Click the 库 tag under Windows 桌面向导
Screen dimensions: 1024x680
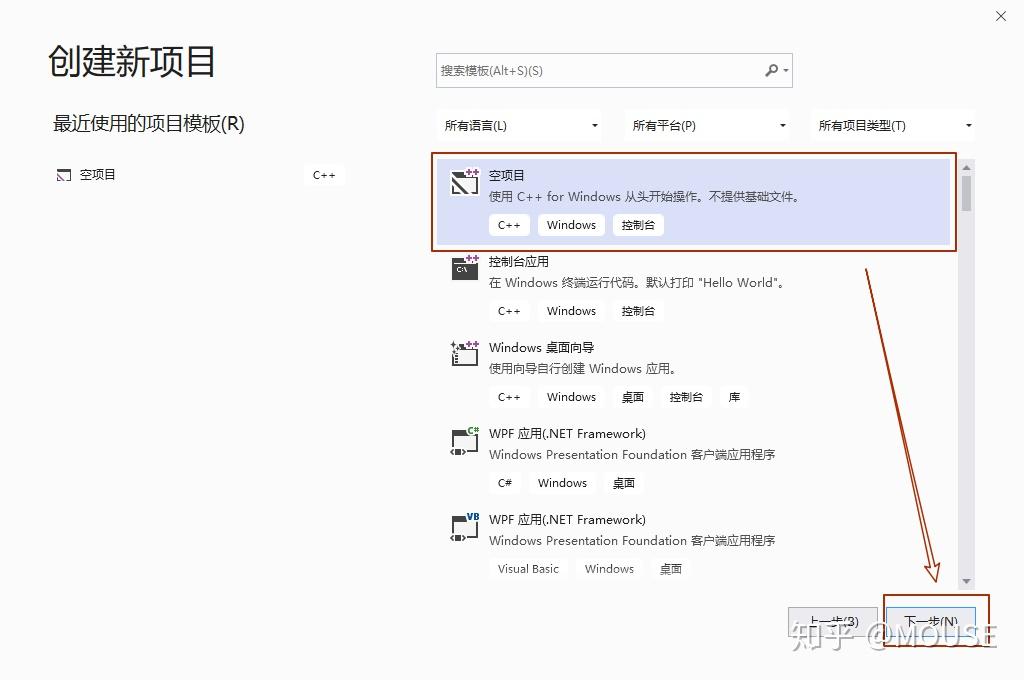click(x=734, y=396)
